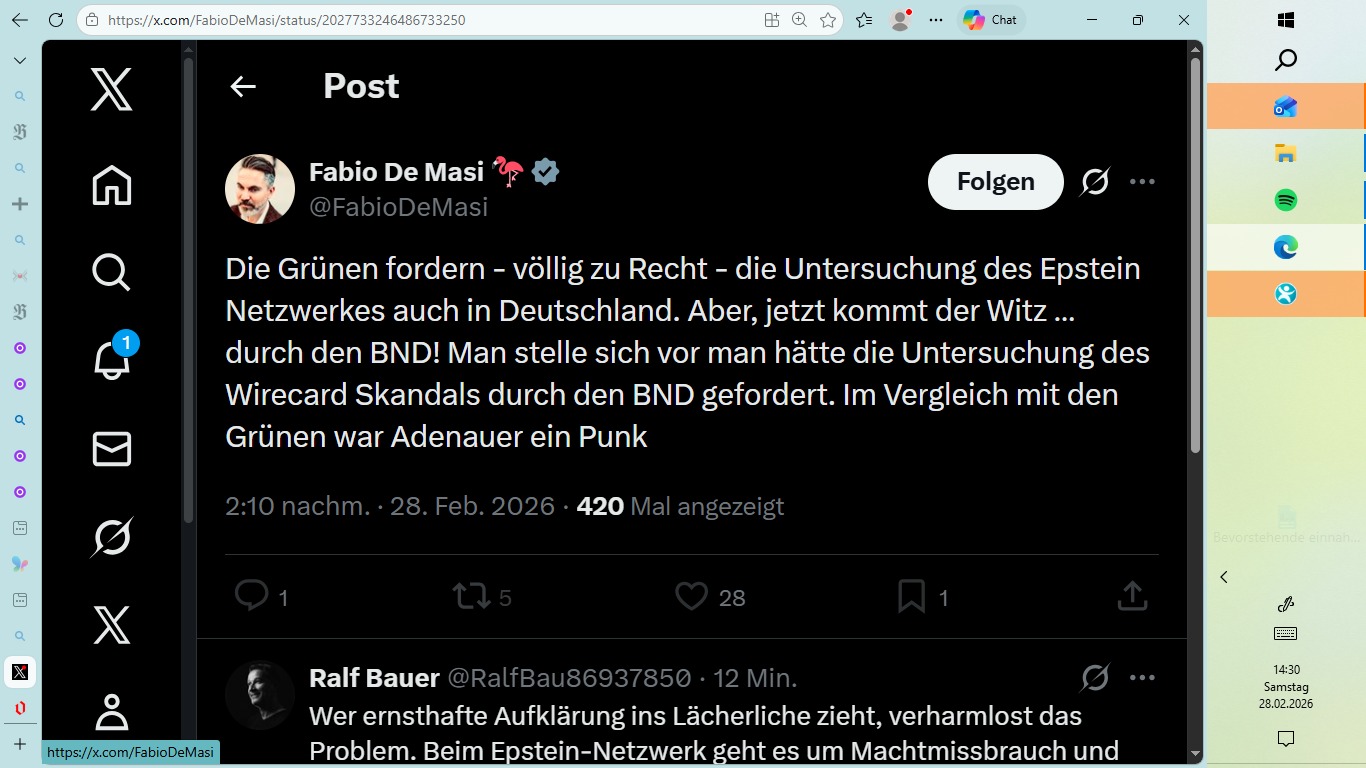
Task: Open the Notifications bell with badge 1
Action: tap(110, 360)
